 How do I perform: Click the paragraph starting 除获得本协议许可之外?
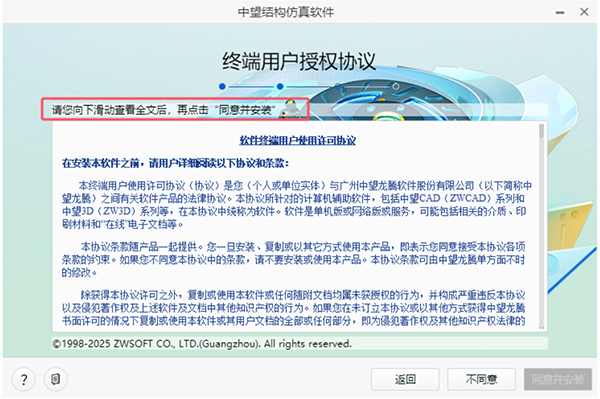pyautogui.click(x=293, y=308)
